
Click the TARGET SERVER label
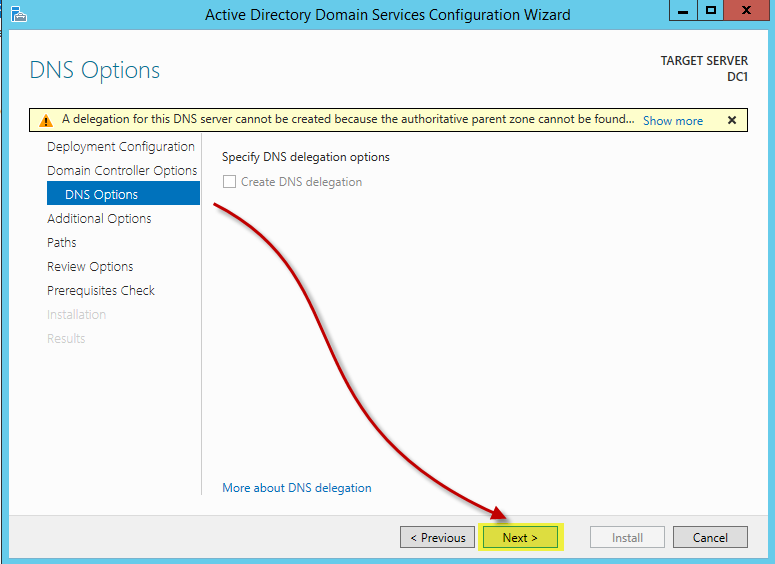tap(704, 61)
